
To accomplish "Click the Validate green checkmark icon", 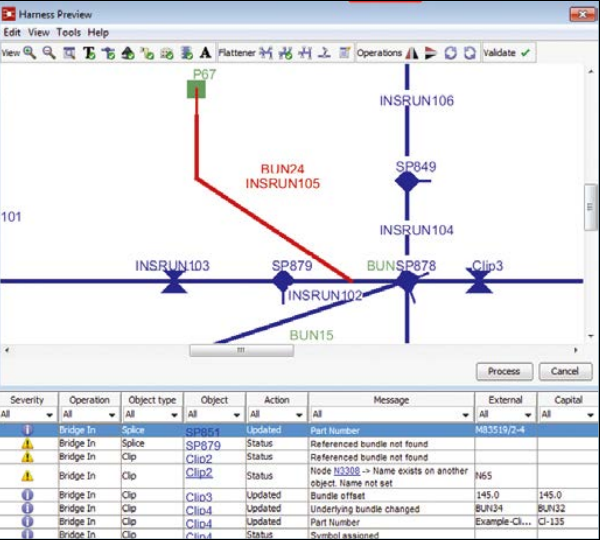I will point(525,52).
